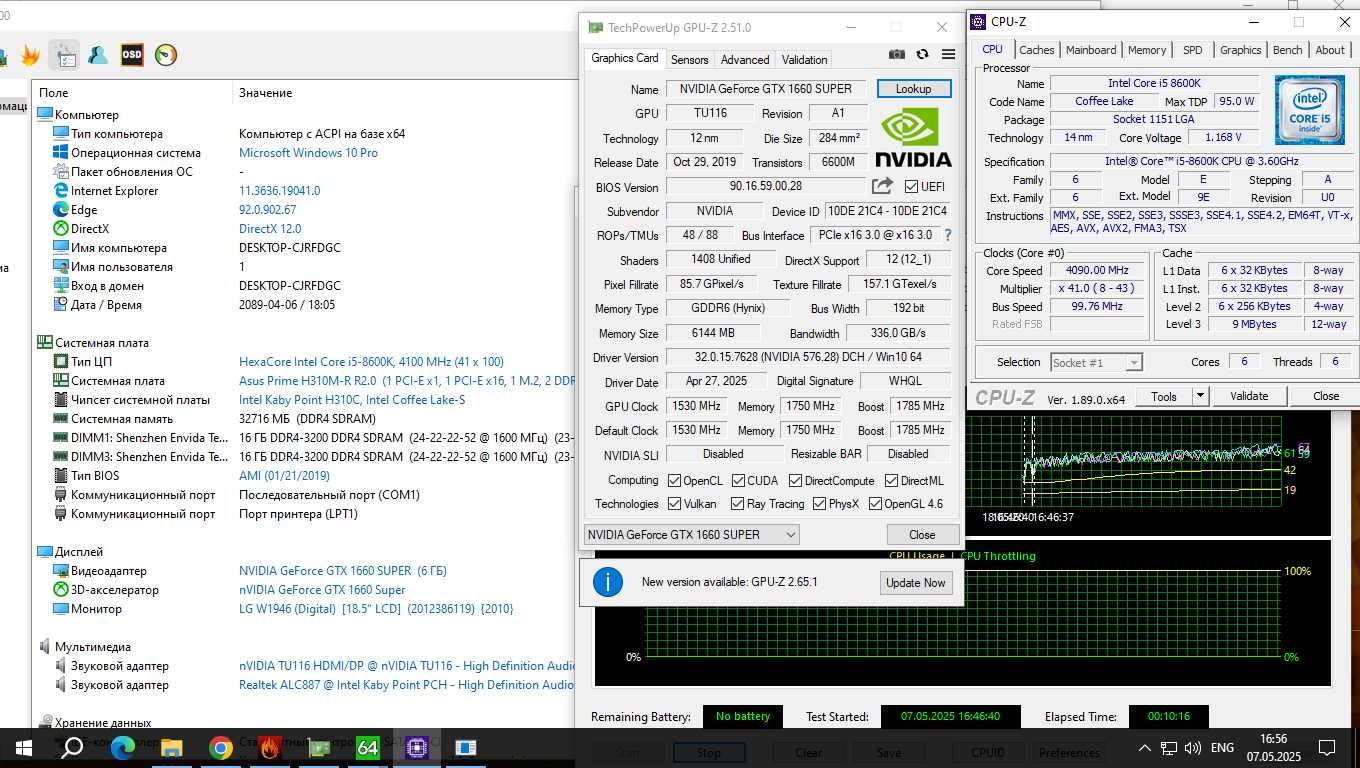1360x768 pixels.
Task: Switch to FurMark flame icon on taskbar
Action: point(270,747)
